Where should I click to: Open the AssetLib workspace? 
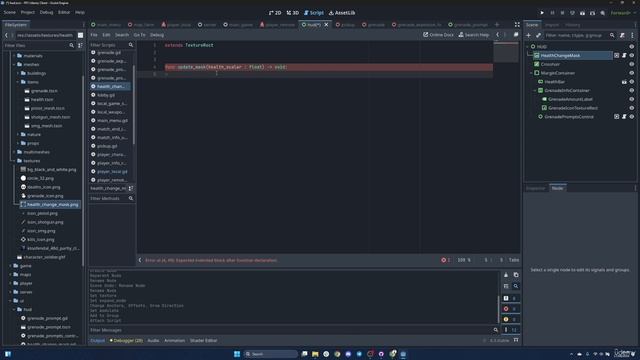[x=342, y=13]
